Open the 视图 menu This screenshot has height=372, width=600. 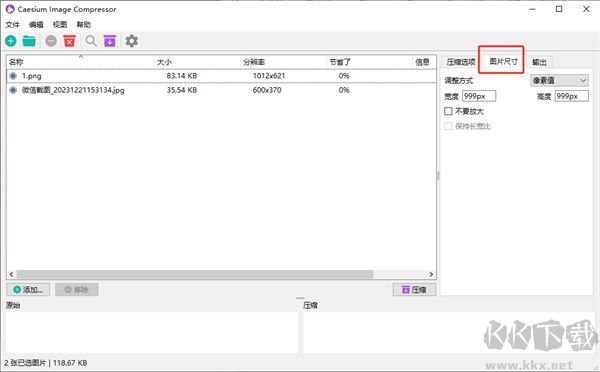[x=60, y=24]
